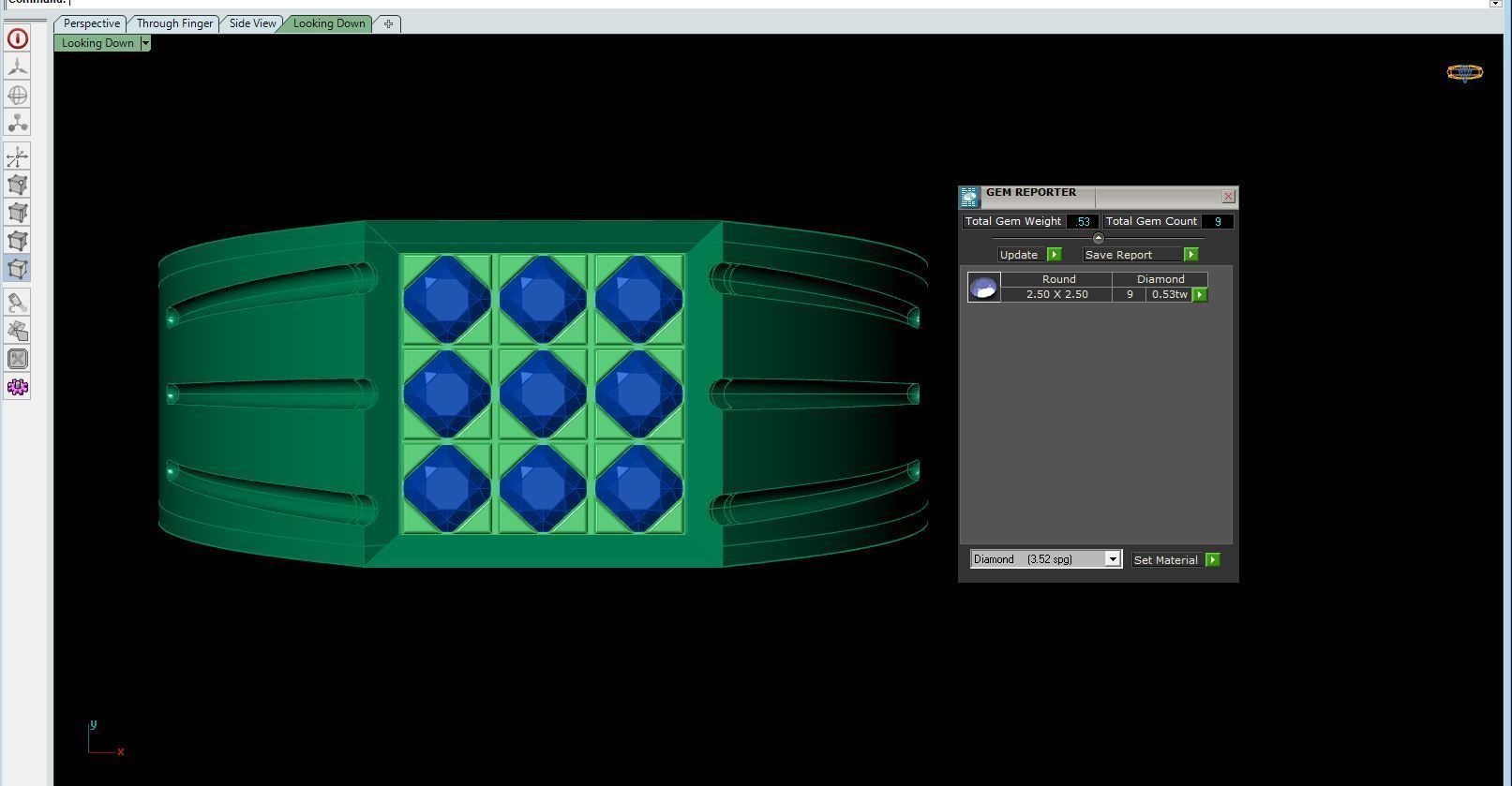Close the Gem Reporter panel
Image resolution: width=1512 pixels, height=786 pixels.
tap(1228, 197)
